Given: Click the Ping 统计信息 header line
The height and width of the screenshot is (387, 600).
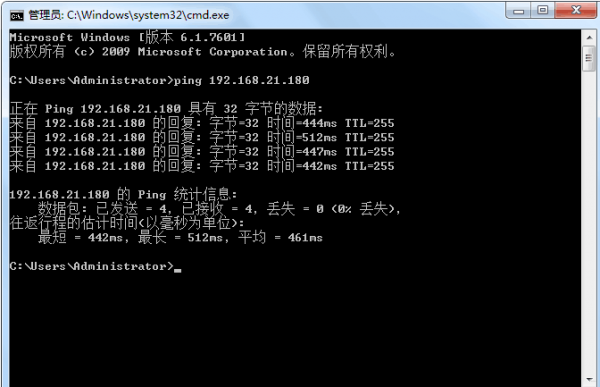Looking at the screenshot, I should tap(123, 194).
